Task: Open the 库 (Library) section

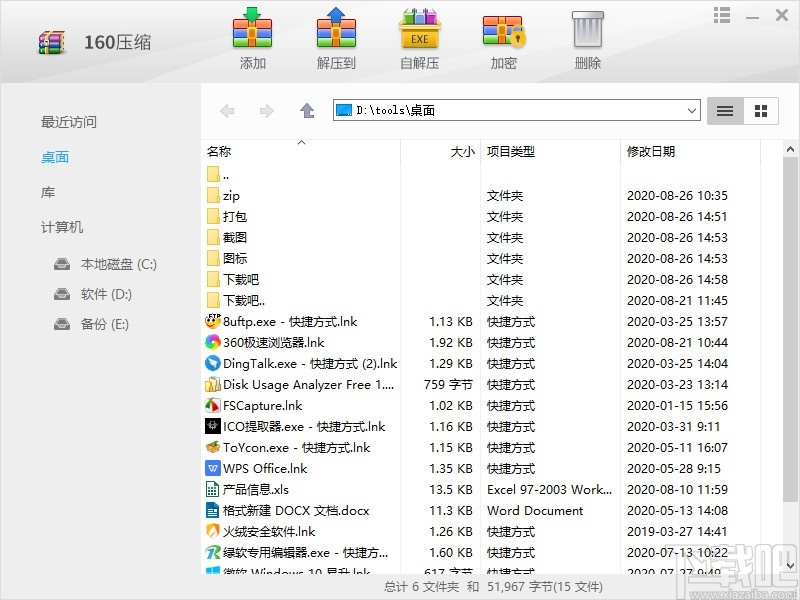Action: point(47,192)
